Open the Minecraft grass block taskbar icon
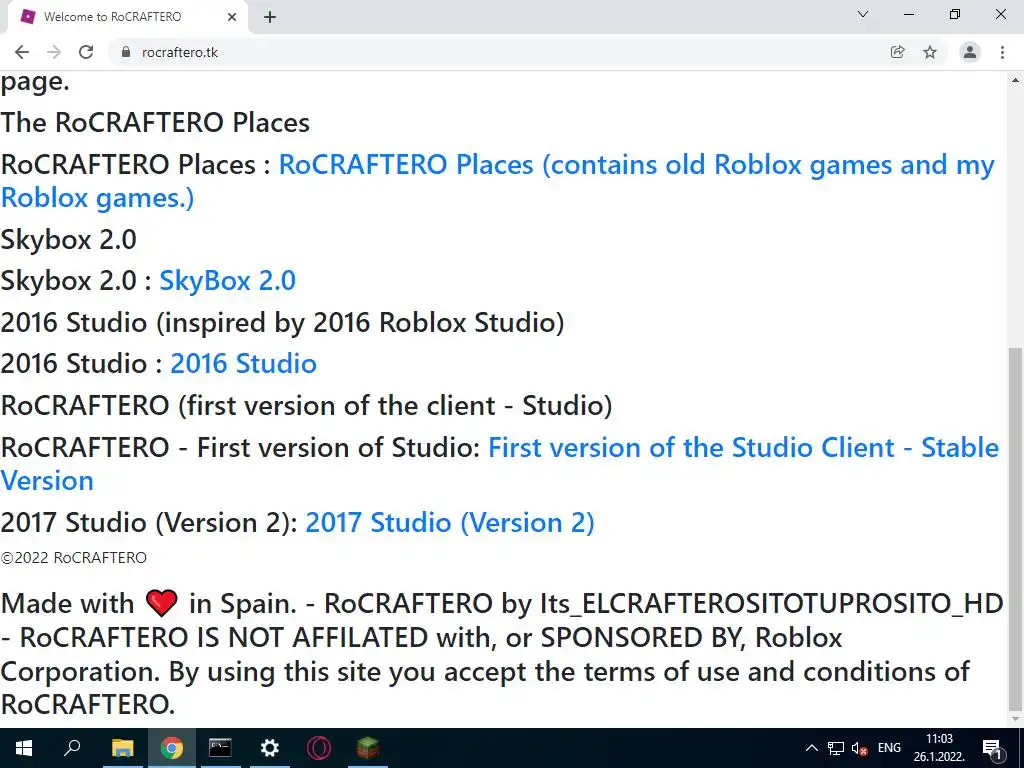Screen dimensions: 1024x768 pos(368,748)
